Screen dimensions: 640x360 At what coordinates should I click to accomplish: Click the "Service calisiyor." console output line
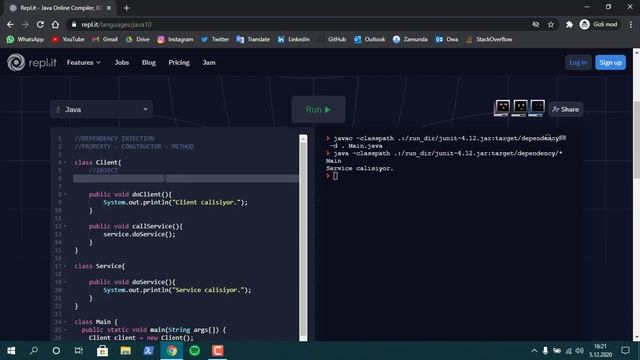360,168
